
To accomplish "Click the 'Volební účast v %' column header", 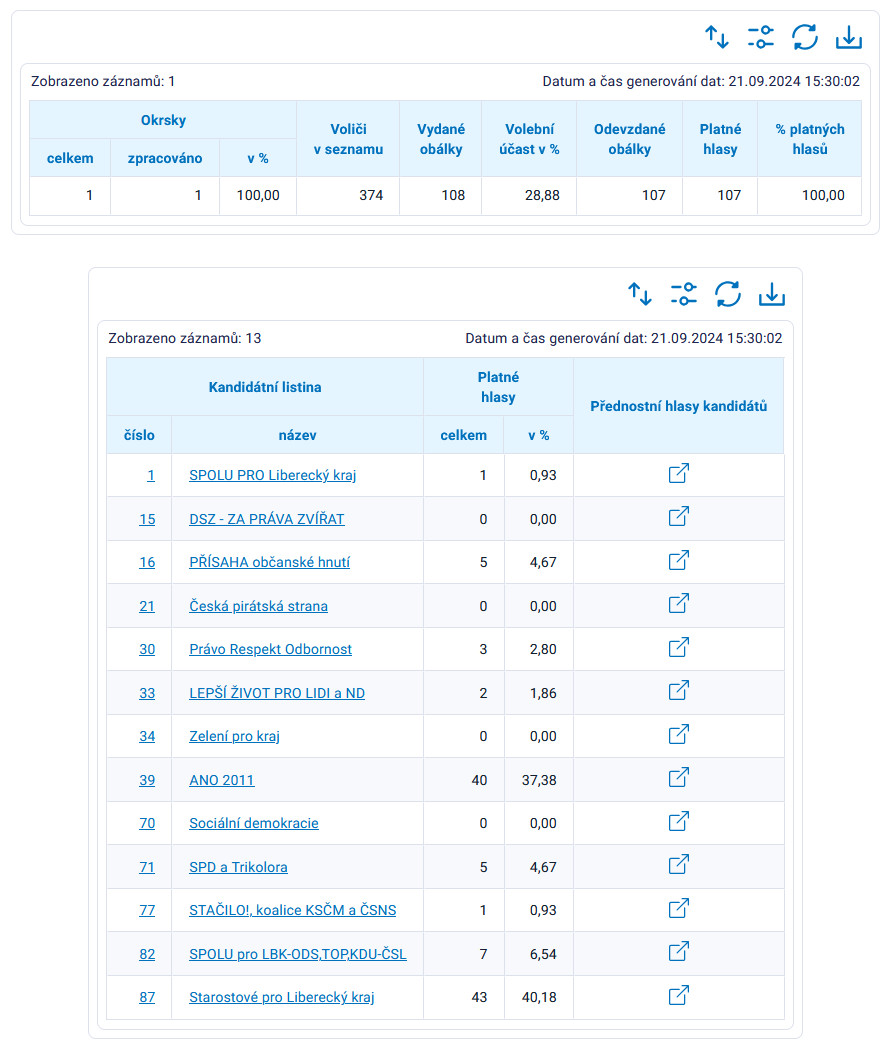I will click(529, 139).
